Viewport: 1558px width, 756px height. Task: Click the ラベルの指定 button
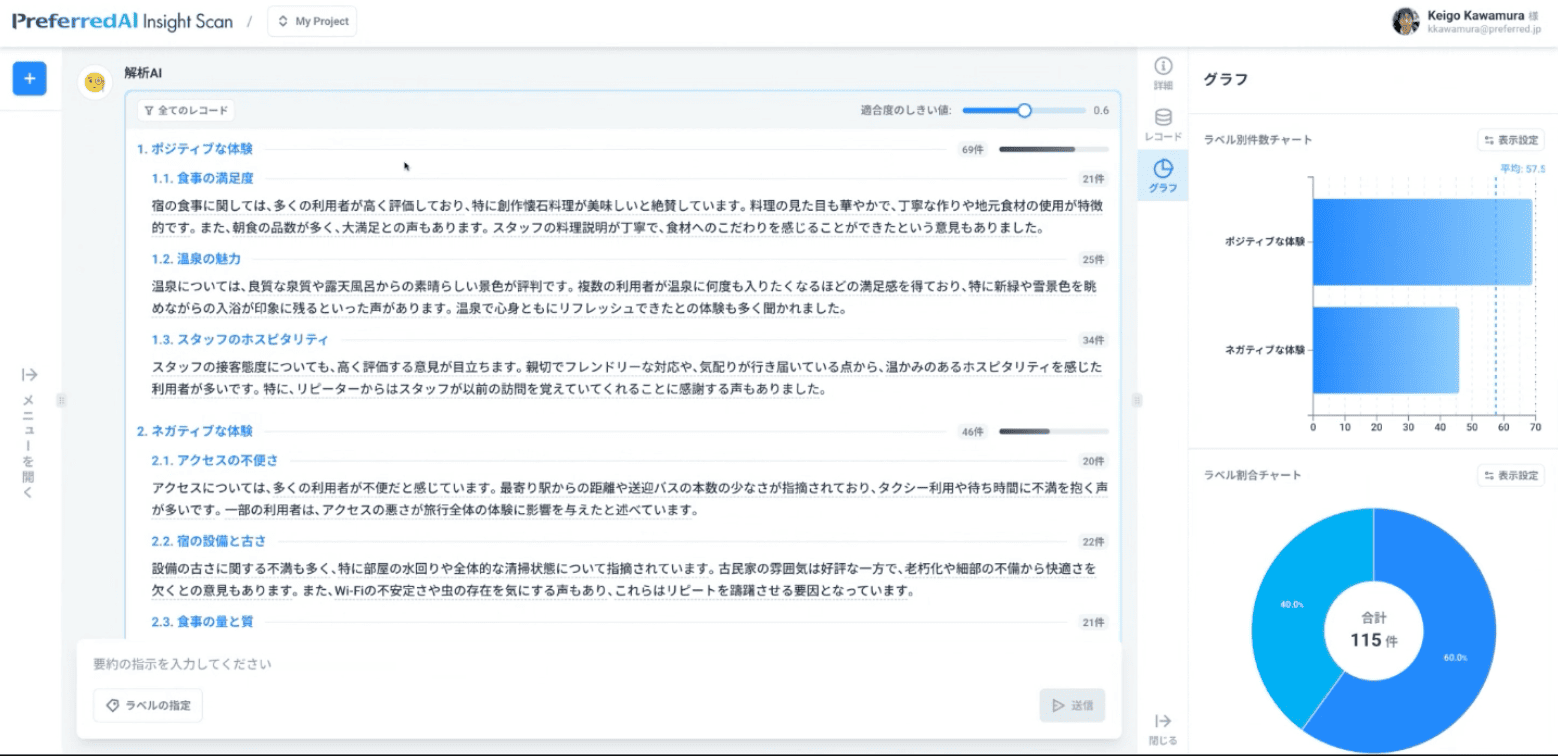(148, 705)
